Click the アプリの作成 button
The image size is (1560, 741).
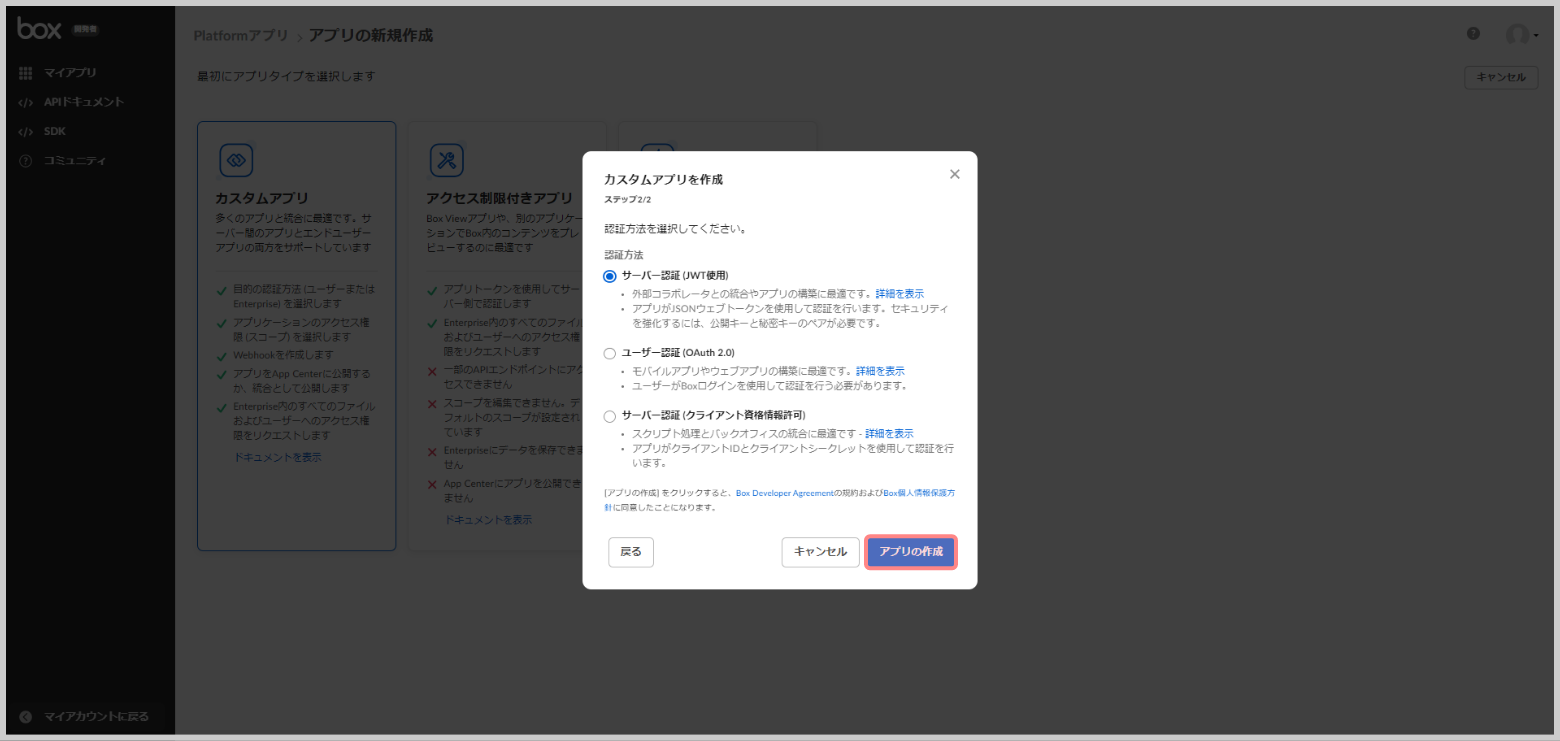(x=911, y=552)
